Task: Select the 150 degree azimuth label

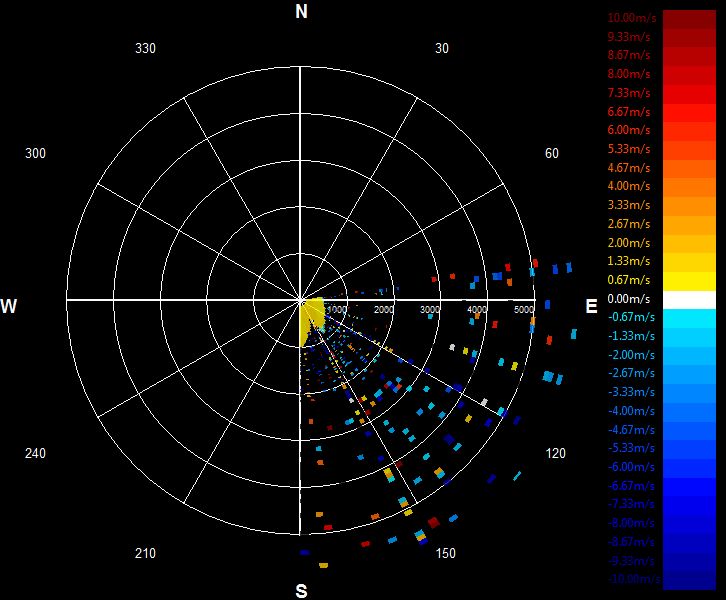Action: tap(445, 553)
